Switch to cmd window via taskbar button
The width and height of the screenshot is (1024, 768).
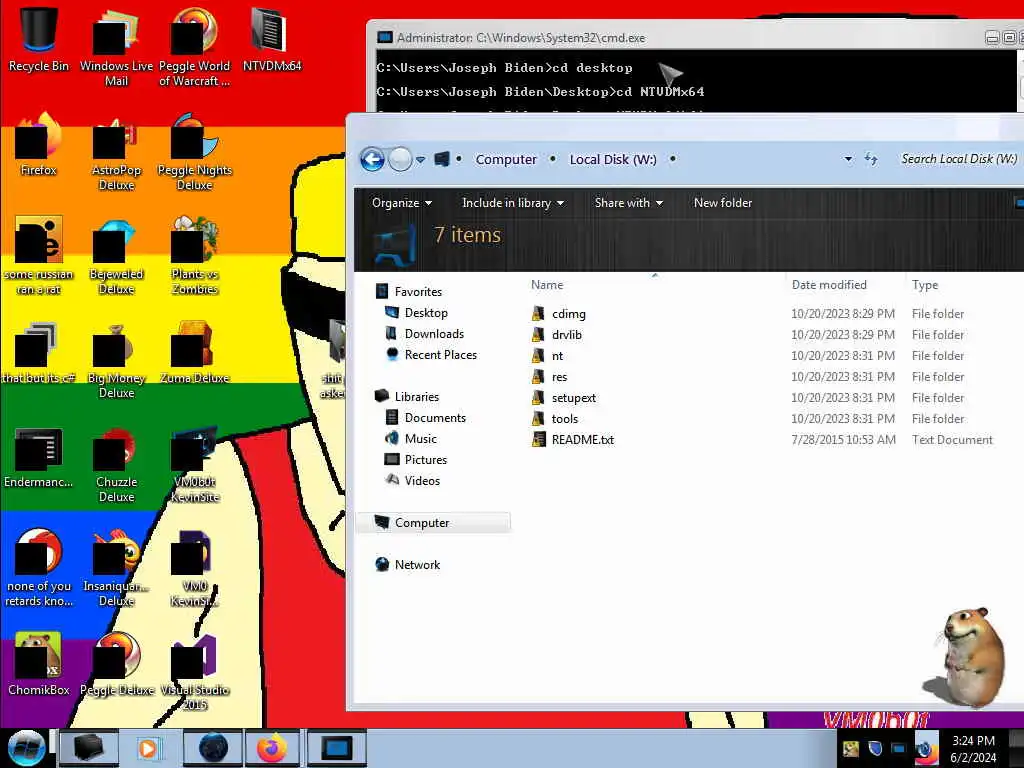tap(337, 748)
